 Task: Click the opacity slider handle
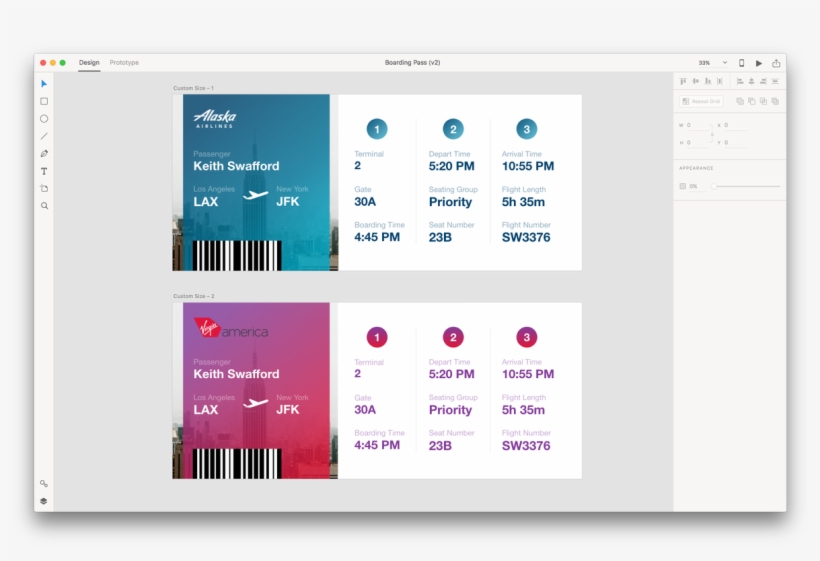pyautogui.click(x=713, y=186)
